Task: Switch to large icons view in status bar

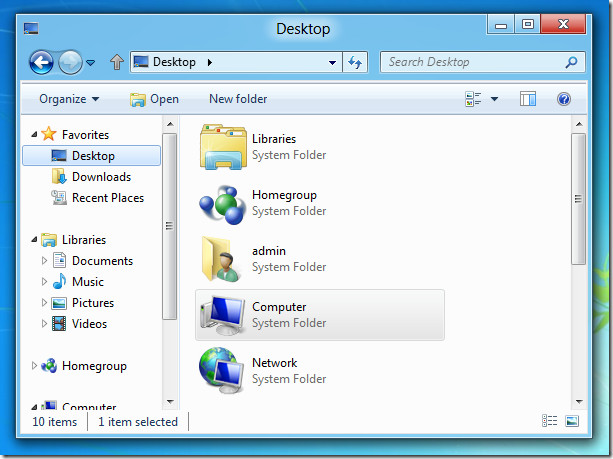Action: pos(572,422)
